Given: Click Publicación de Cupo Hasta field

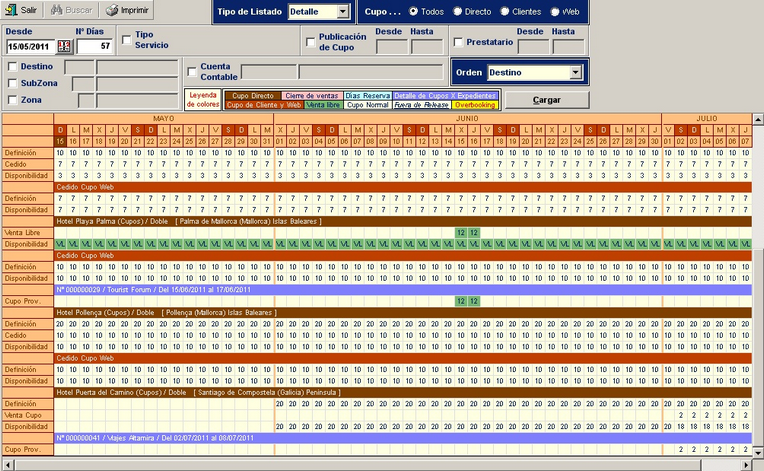Looking at the screenshot, I should coord(427,47).
